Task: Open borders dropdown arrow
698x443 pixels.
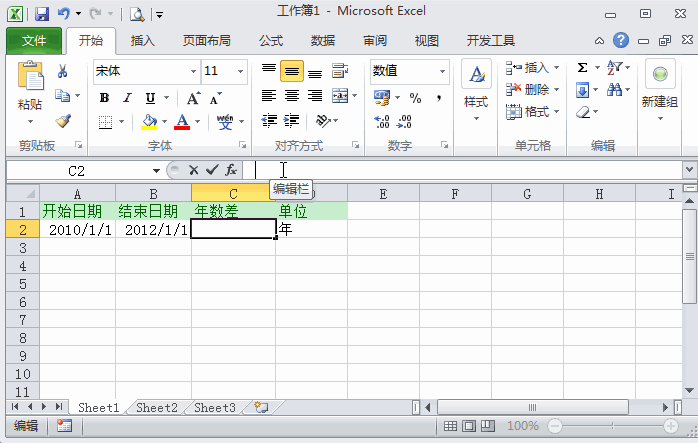Action: tap(122, 121)
